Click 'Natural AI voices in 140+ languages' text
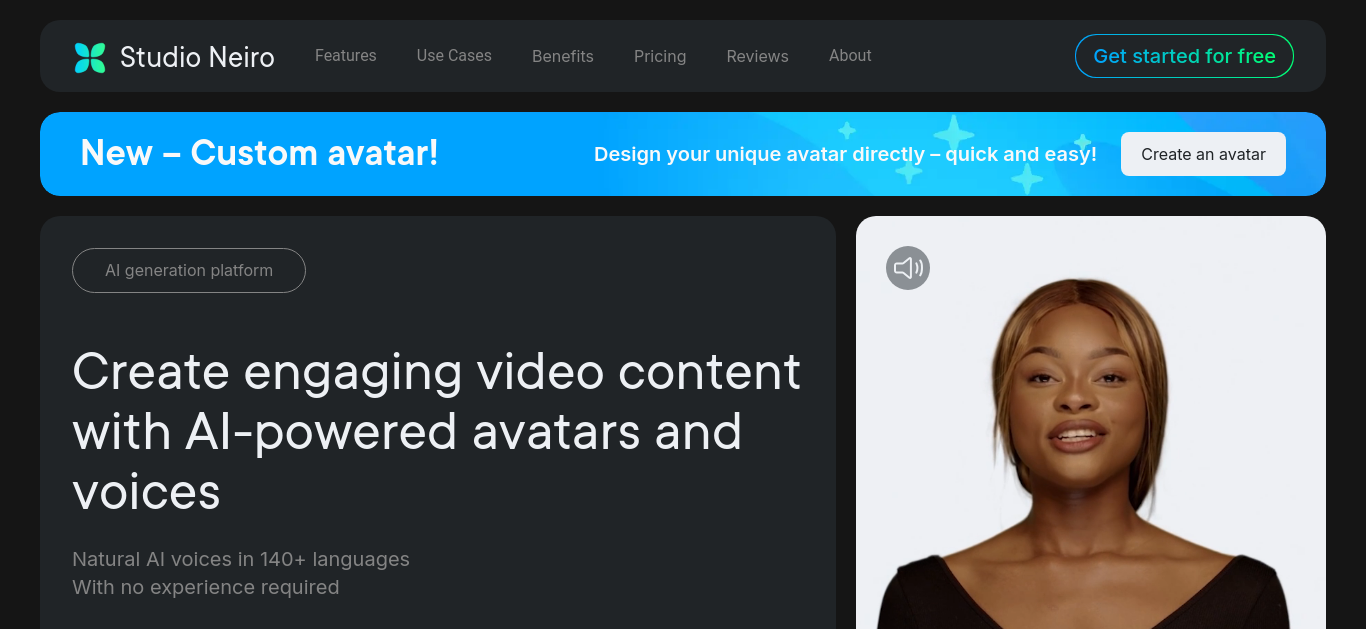 point(241,559)
